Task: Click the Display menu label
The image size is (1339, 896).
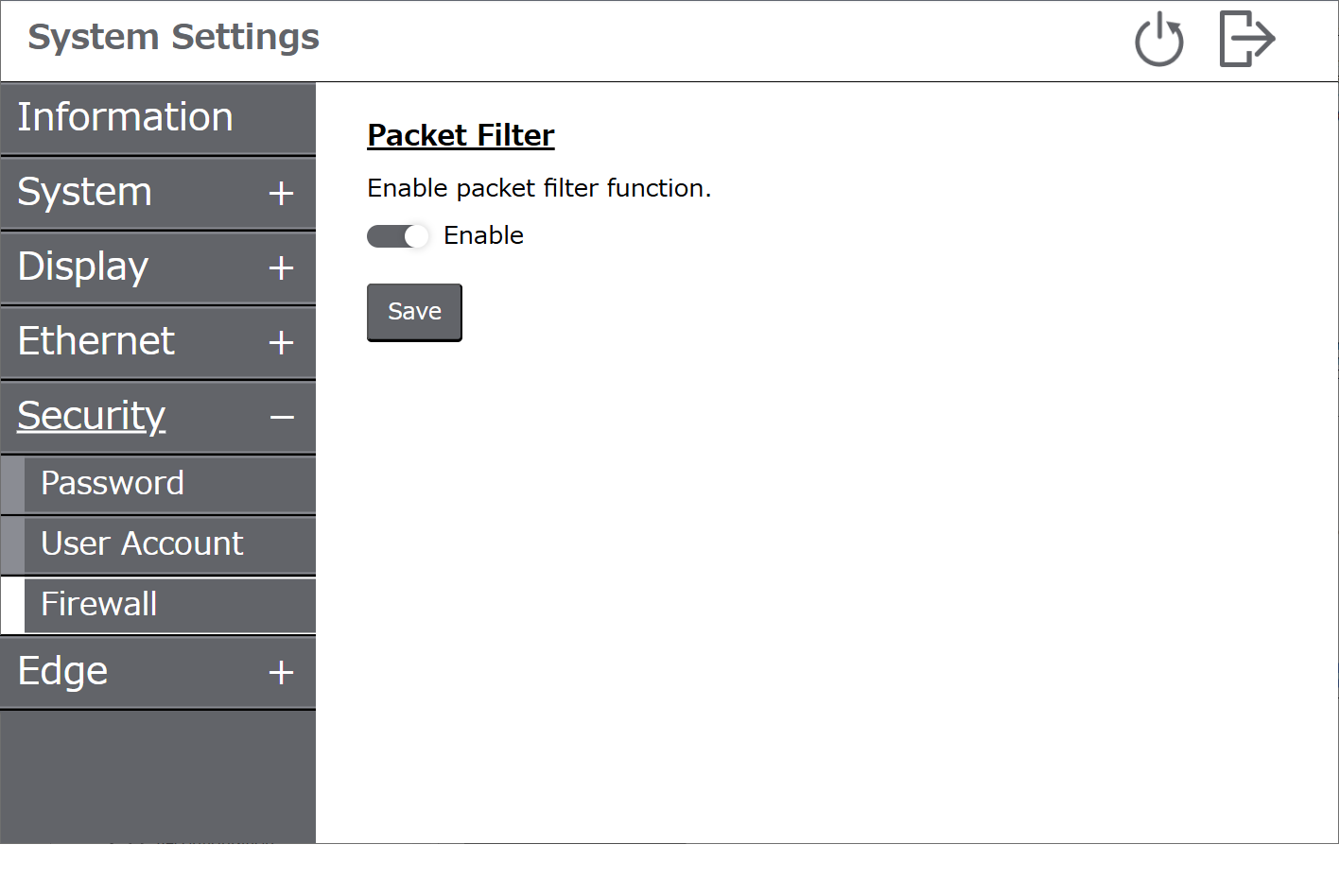Action: click(83, 267)
